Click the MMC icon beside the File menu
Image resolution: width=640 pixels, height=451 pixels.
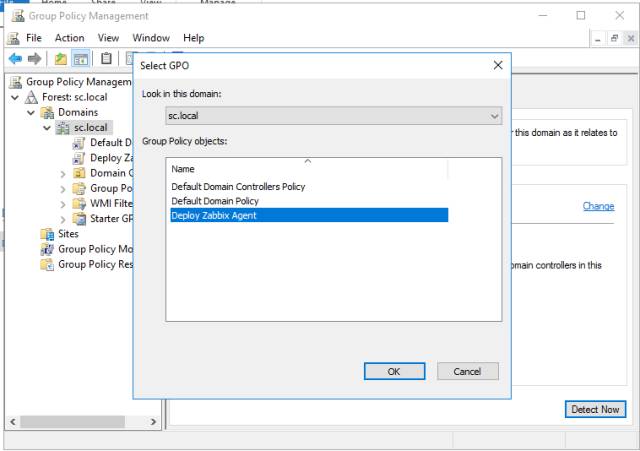pyautogui.click(x=13, y=38)
